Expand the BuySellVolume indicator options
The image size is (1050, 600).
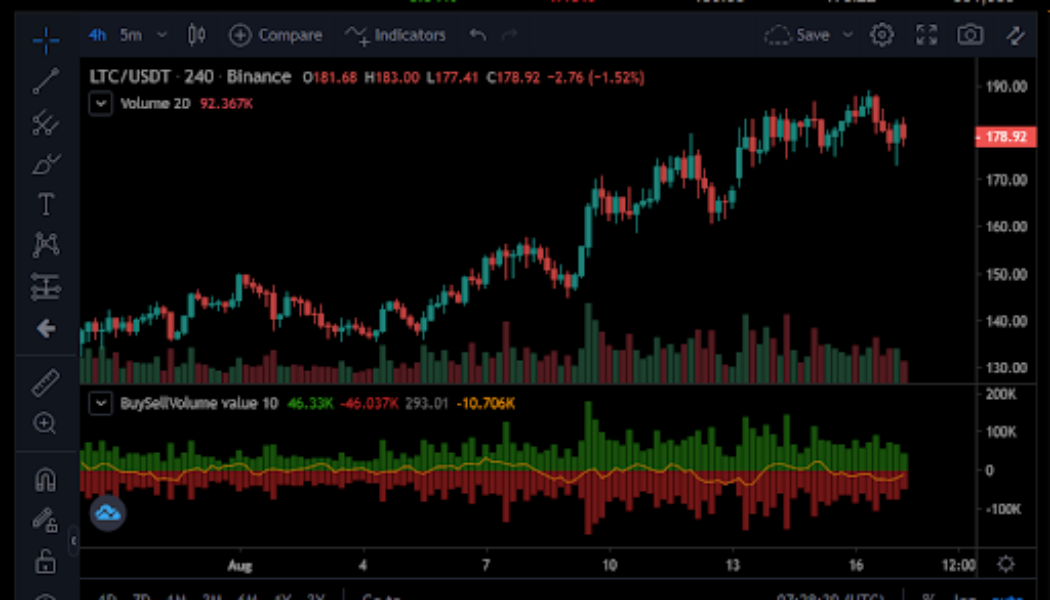99,403
